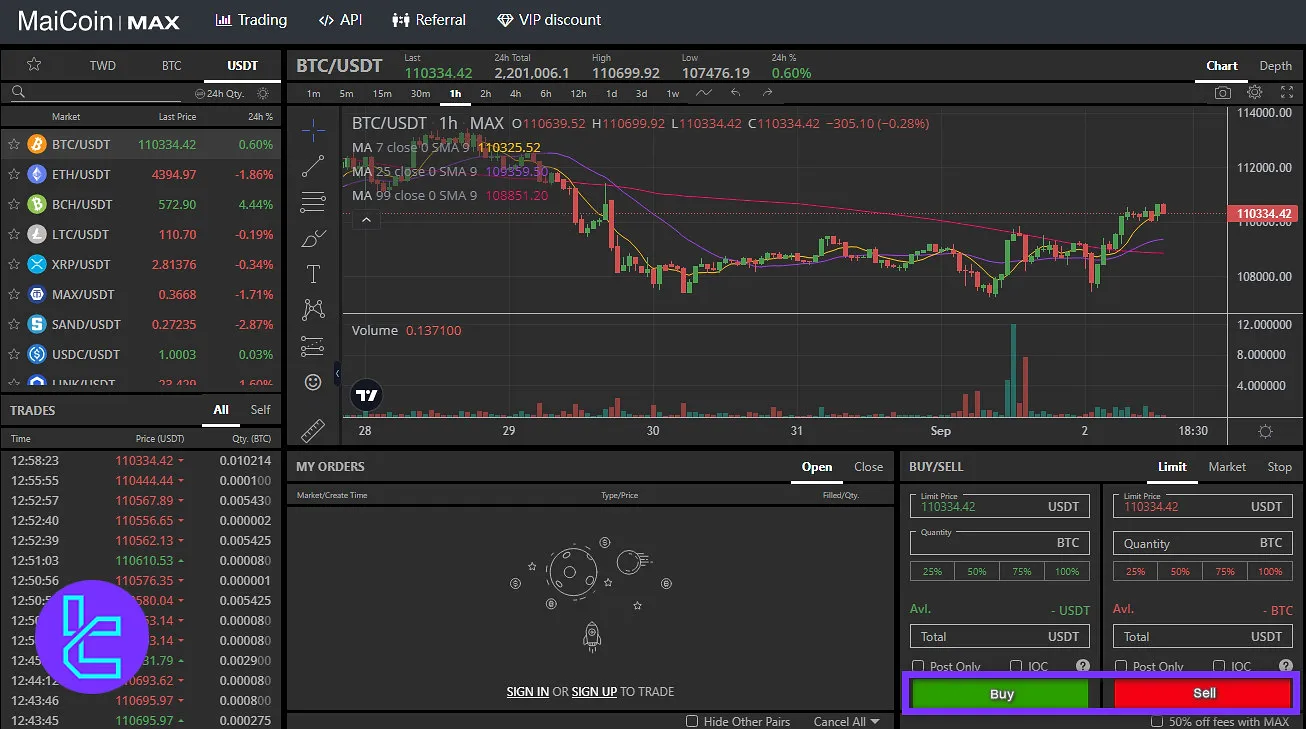Select the forecasting and measurement tool
The width and height of the screenshot is (1306, 729).
314,346
